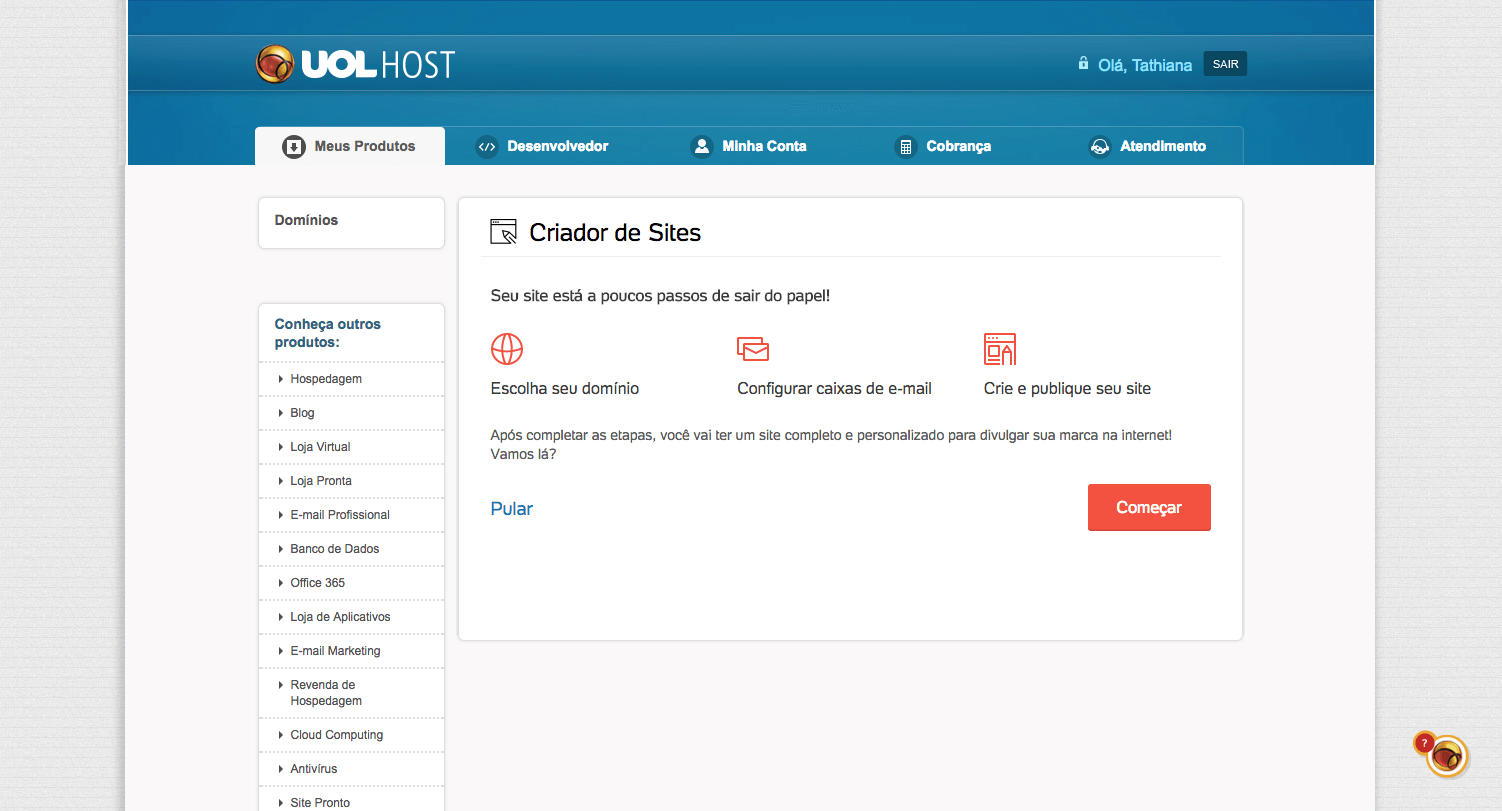The width and height of the screenshot is (1502, 811).
Task: Open the floating UOL help chat icon
Action: pos(1447,756)
